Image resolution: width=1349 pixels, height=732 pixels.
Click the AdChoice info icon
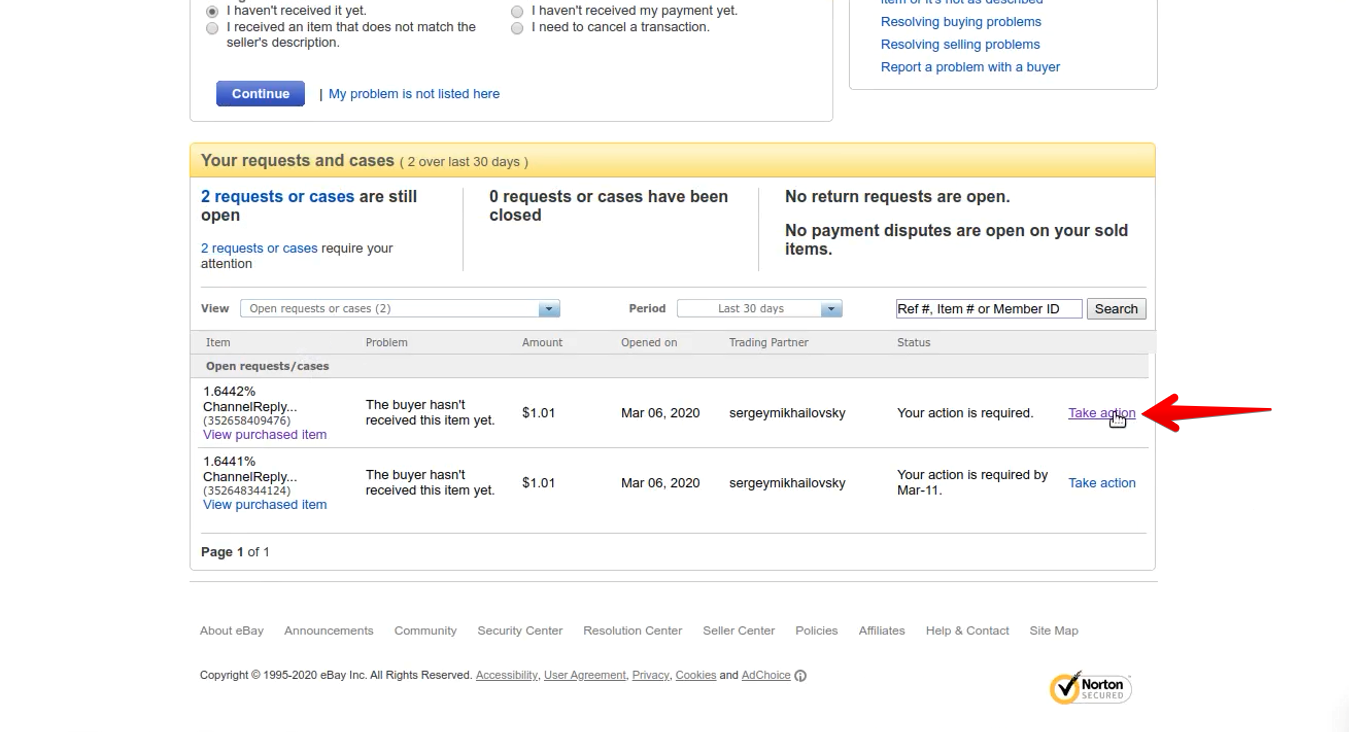(800, 676)
